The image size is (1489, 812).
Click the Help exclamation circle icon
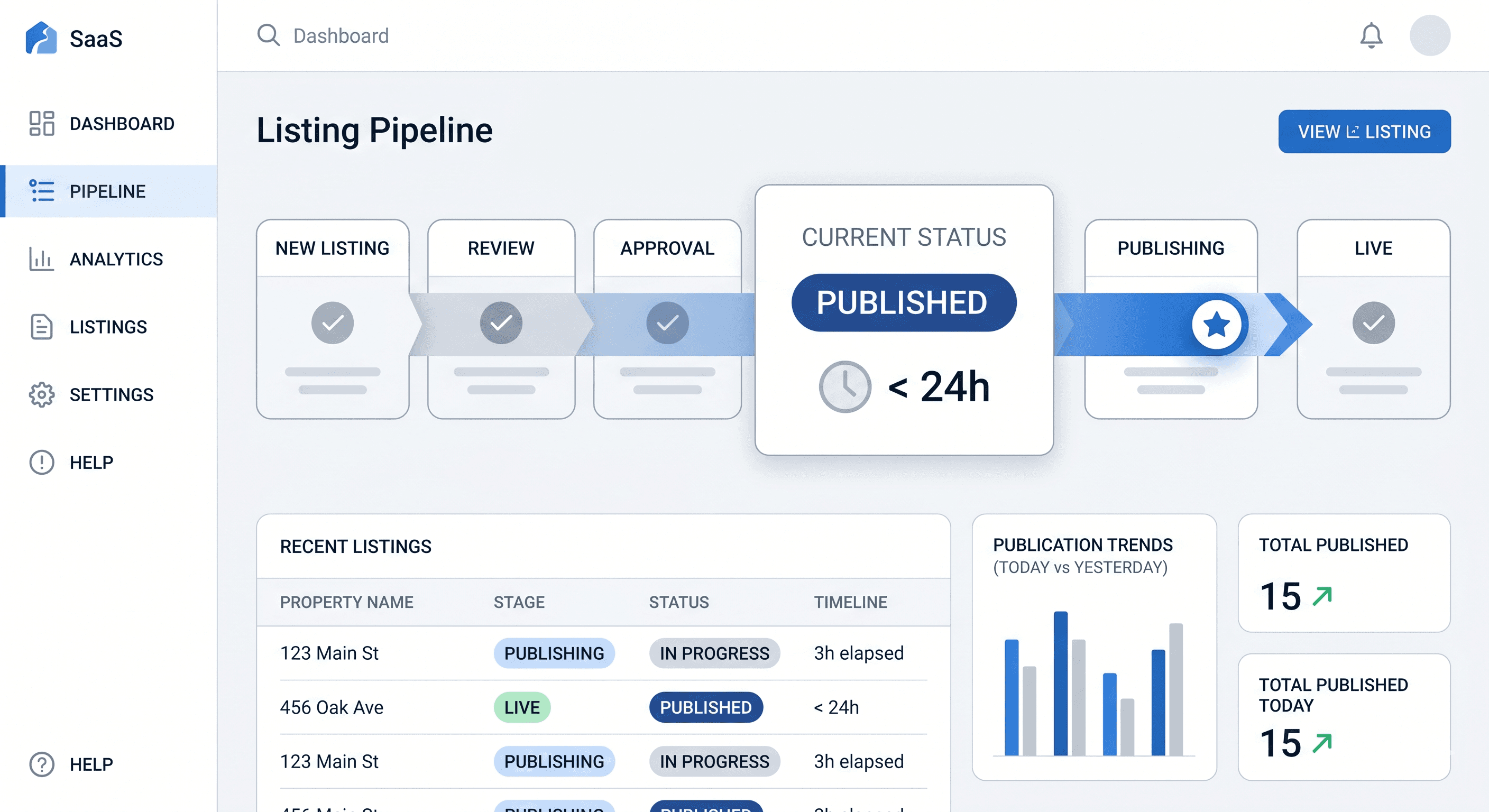[42, 463]
